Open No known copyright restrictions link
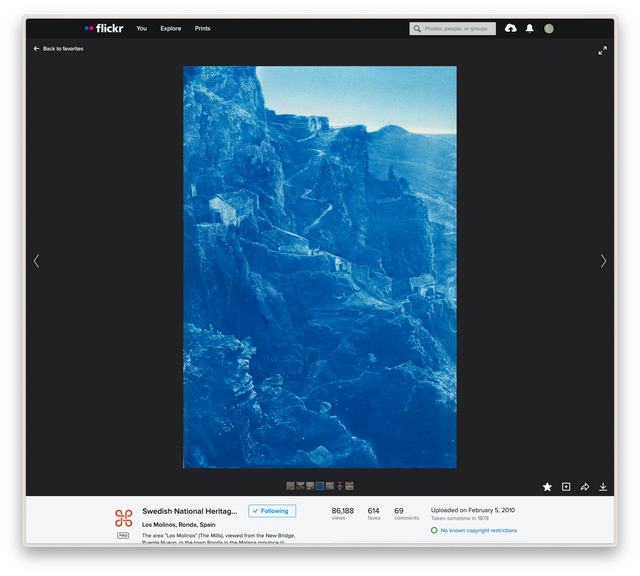Image resolution: width=640 pixels, height=576 pixels. [x=478, y=530]
